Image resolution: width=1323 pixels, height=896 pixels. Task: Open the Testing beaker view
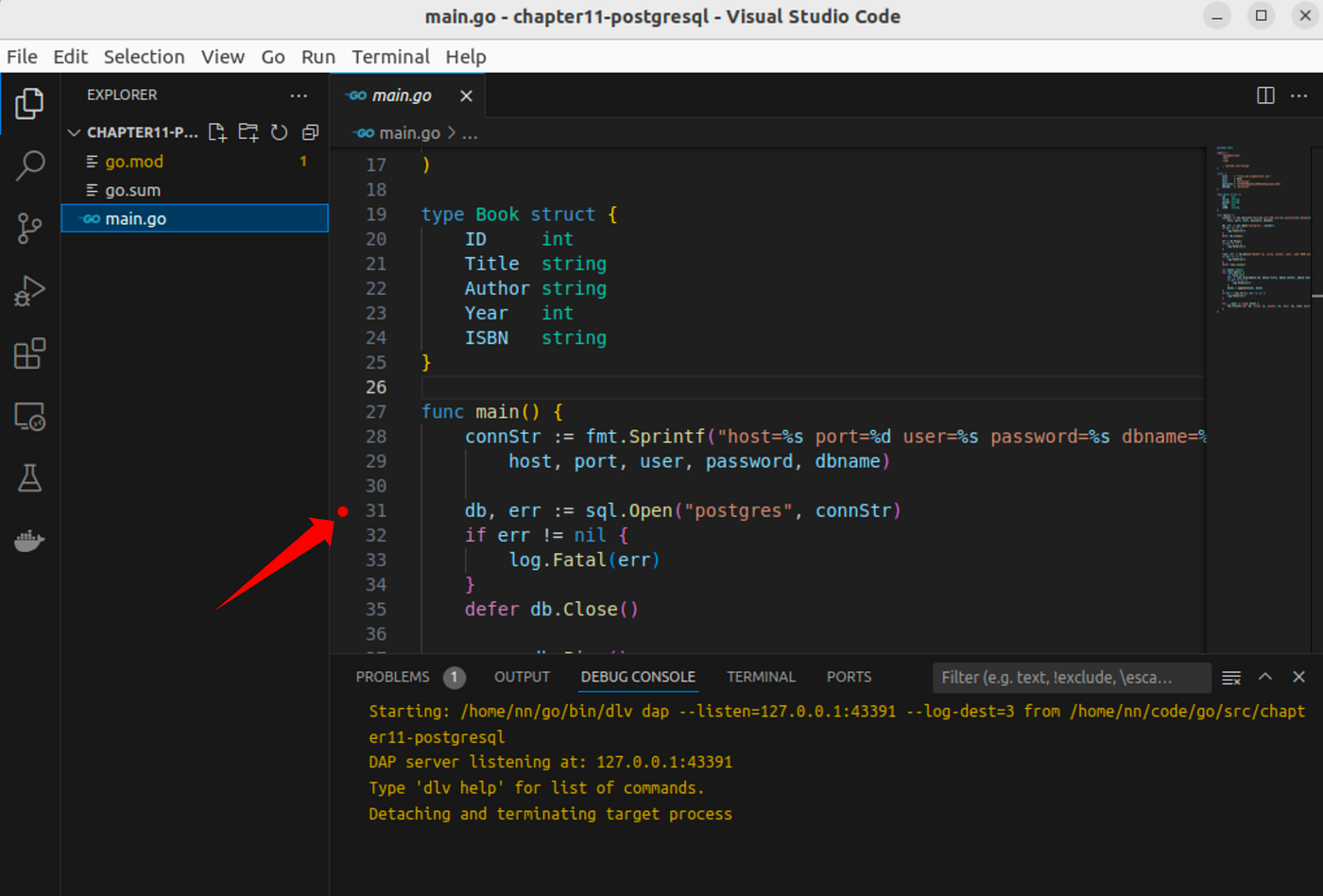pos(29,478)
